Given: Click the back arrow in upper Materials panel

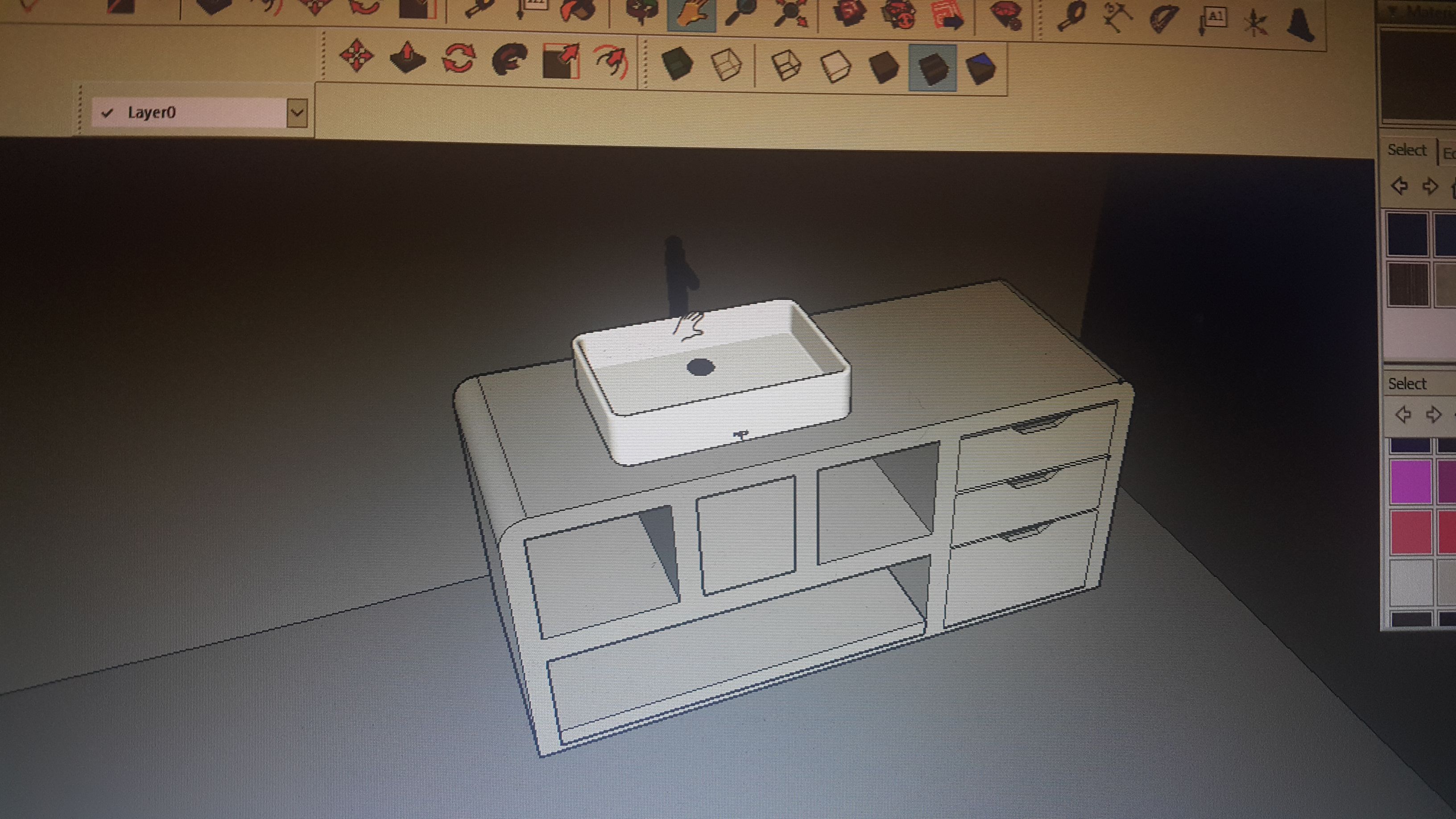Looking at the screenshot, I should click(x=1399, y=186).
